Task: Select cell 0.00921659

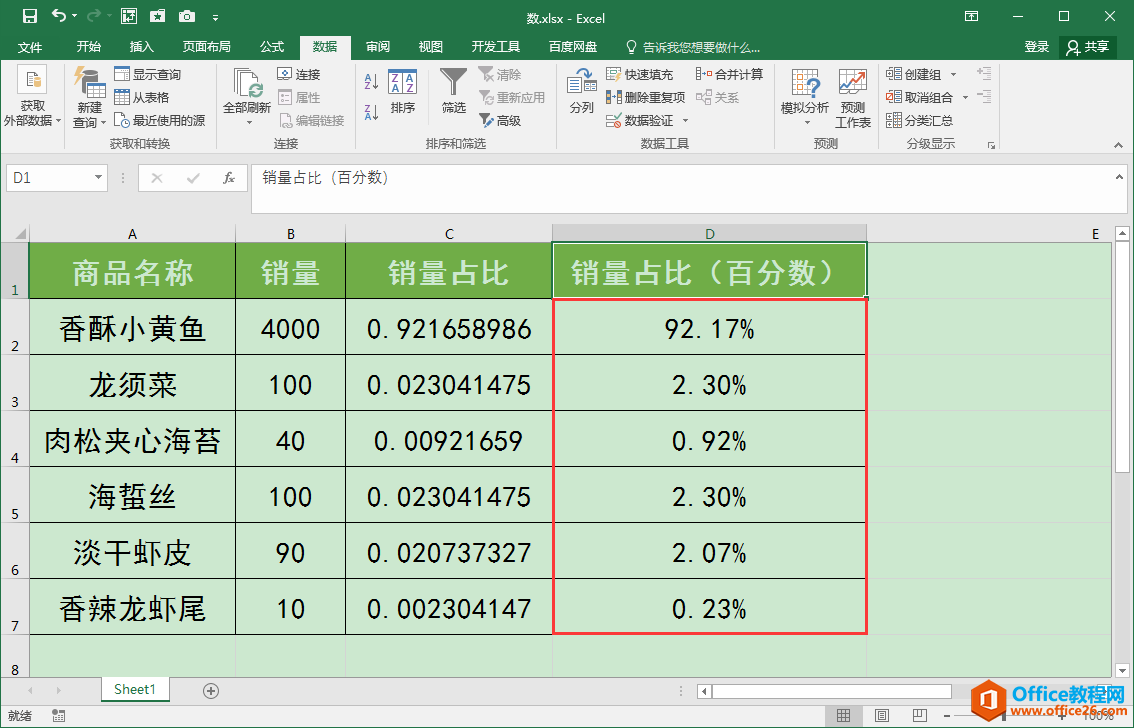Action: (x=449, y=440)
